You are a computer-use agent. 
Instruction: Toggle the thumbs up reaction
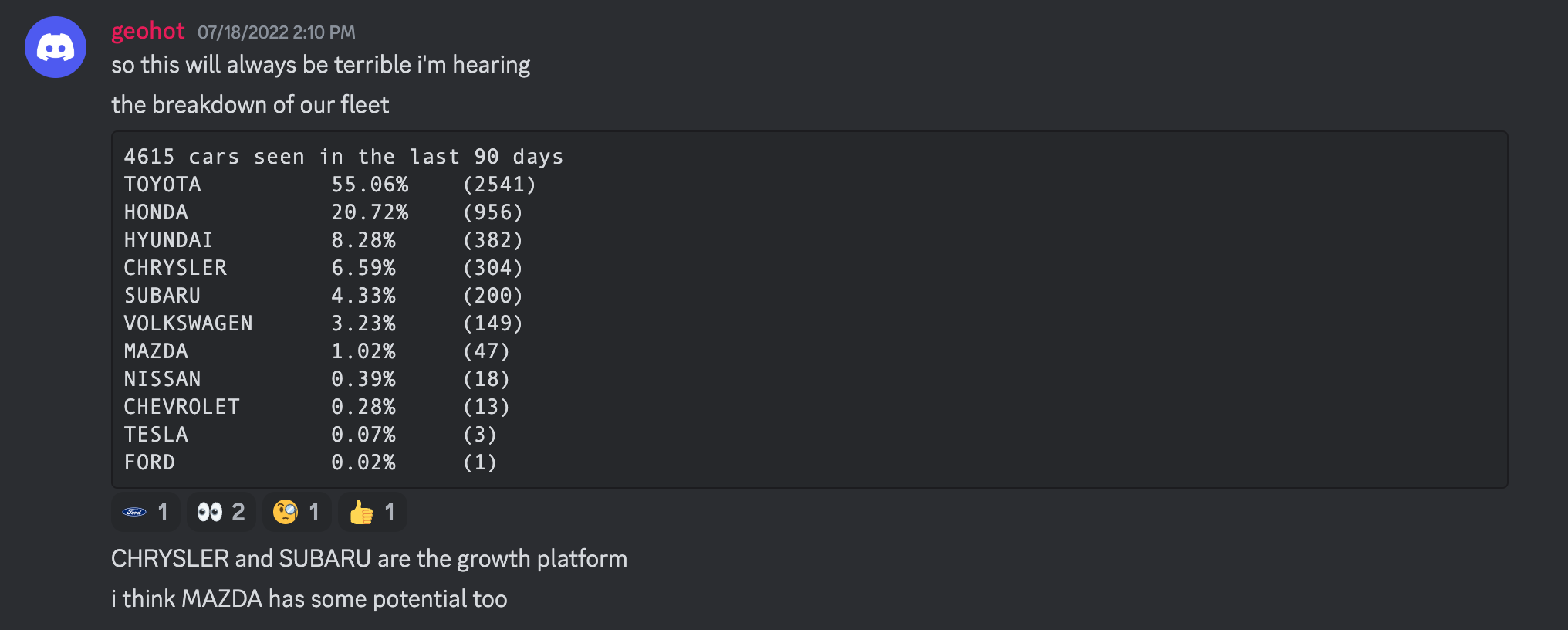pyautogui.click(x=372, y=512)
